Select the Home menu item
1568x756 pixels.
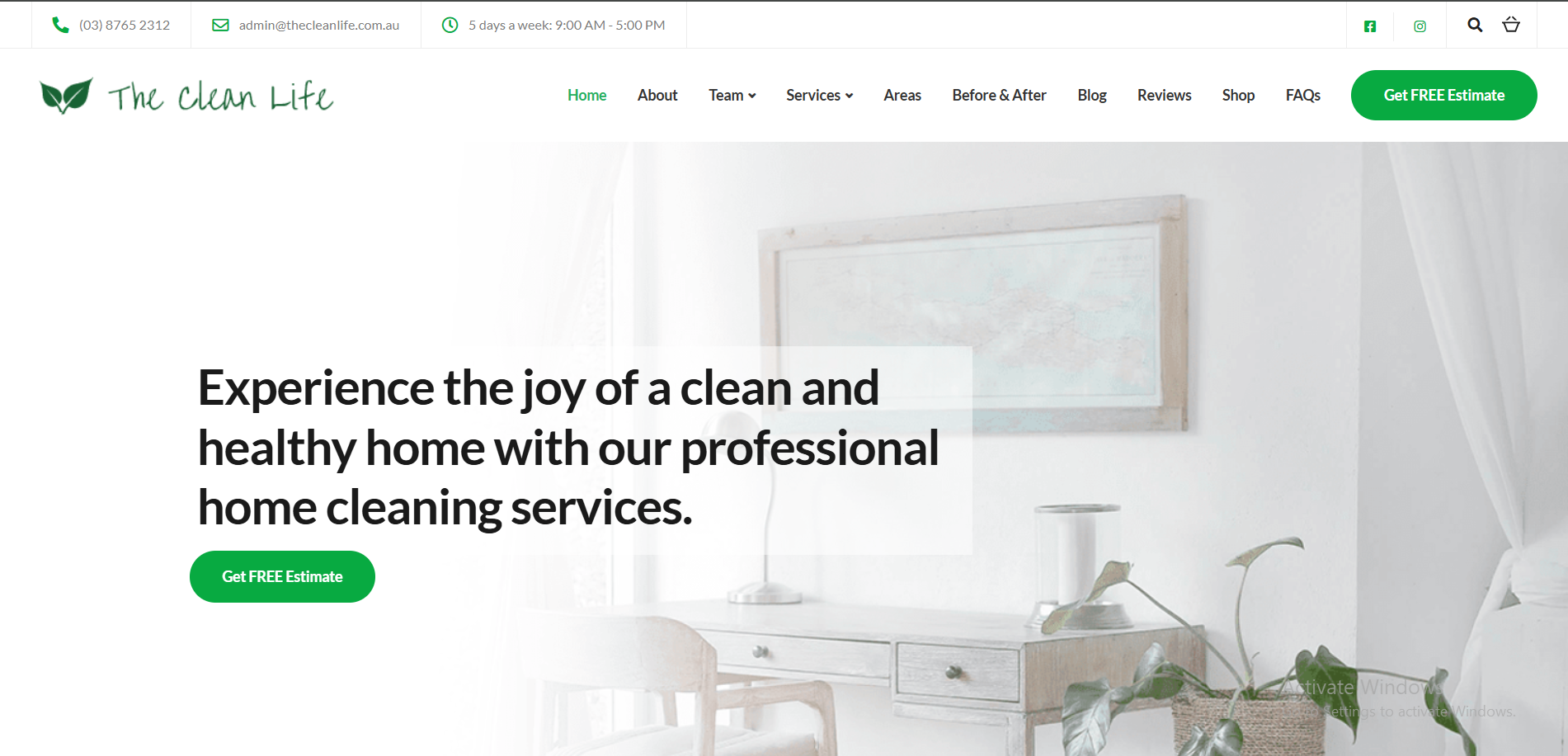tap(586, 96)
